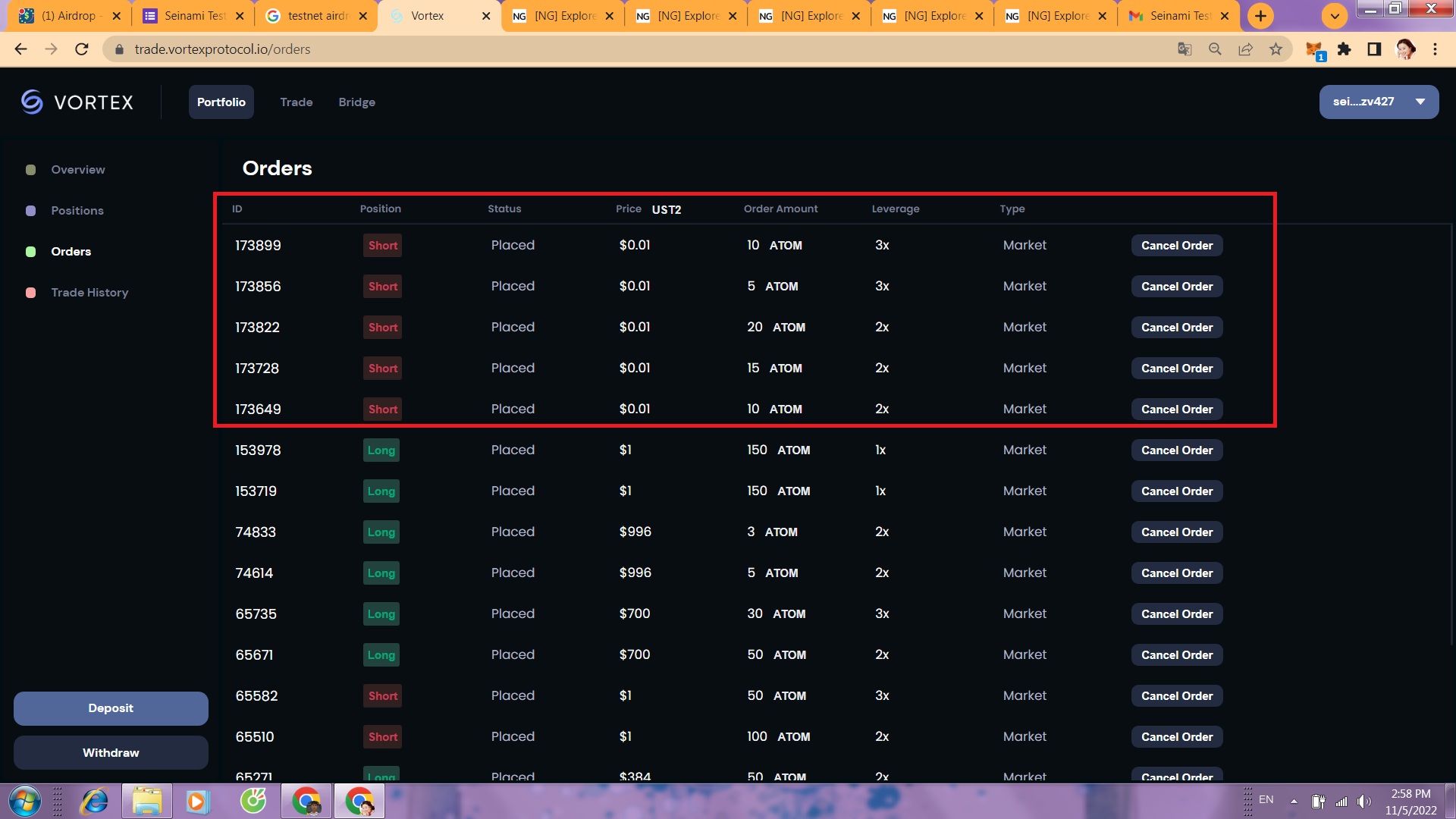
Task: Toggle the browser side panel icon
Action: (x=1374, y=49)
